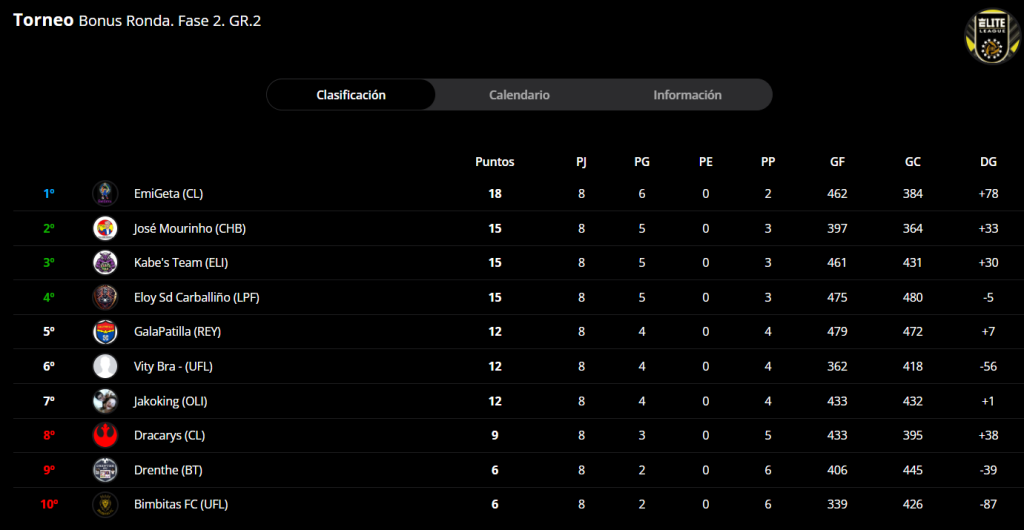Click GalaPatilla team shield icon
The image size is (1024, 530).
pos(105,332)
